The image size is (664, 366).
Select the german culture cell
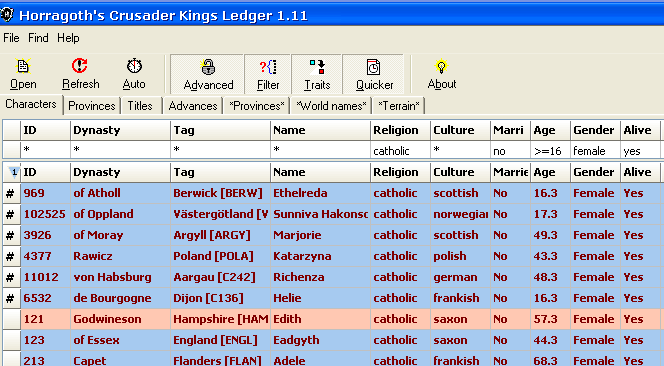460,277
